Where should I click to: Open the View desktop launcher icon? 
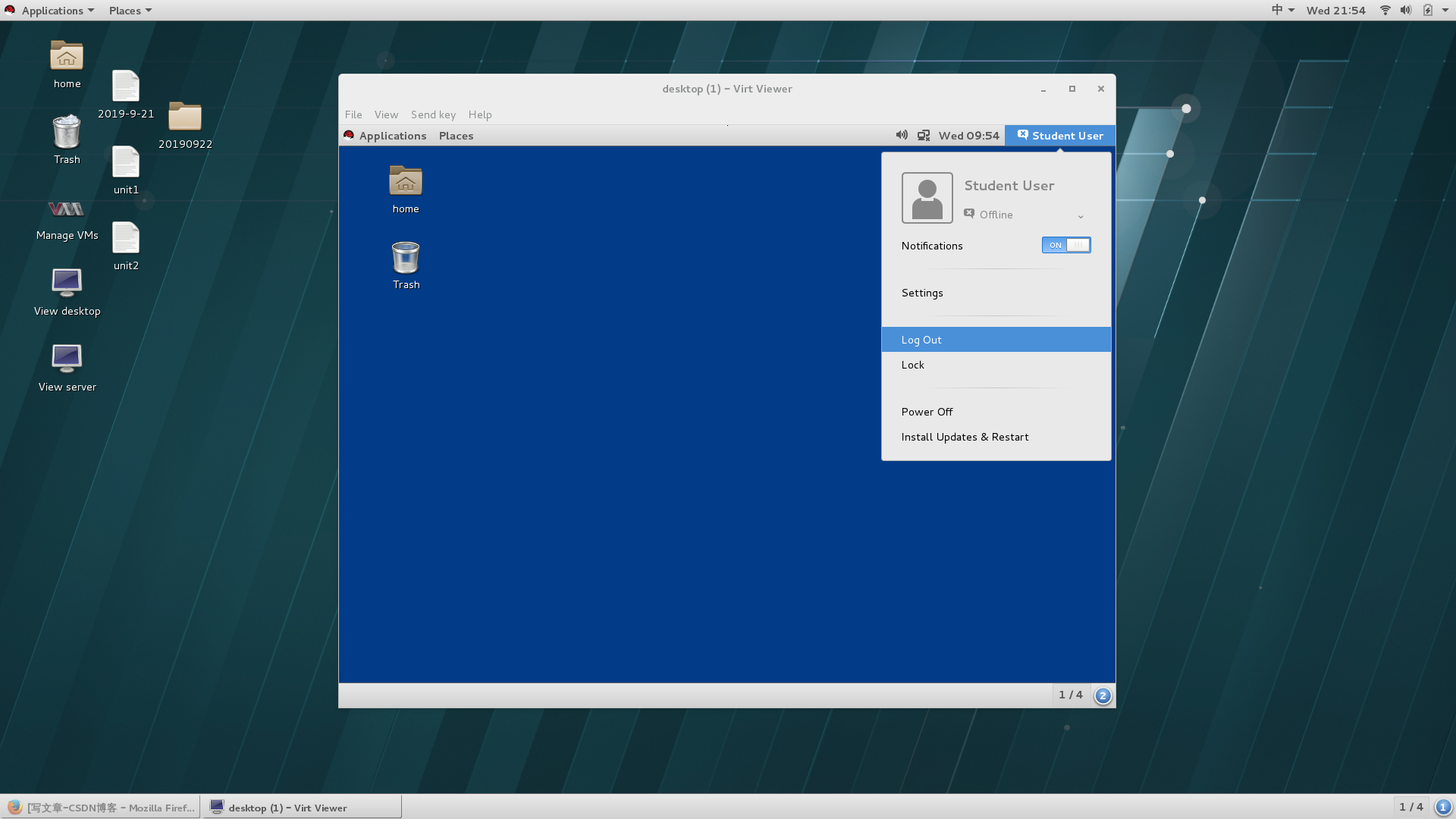coord(67,283)
